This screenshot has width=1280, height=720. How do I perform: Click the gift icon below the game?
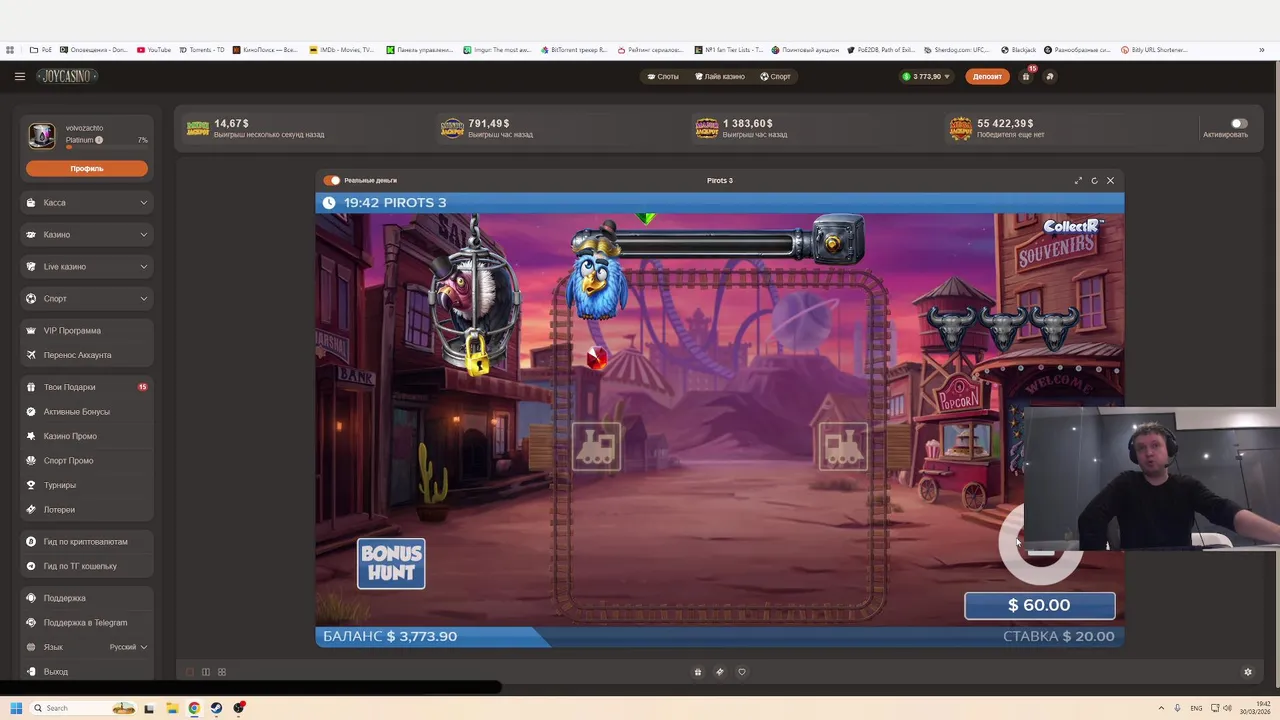(698, 672)
